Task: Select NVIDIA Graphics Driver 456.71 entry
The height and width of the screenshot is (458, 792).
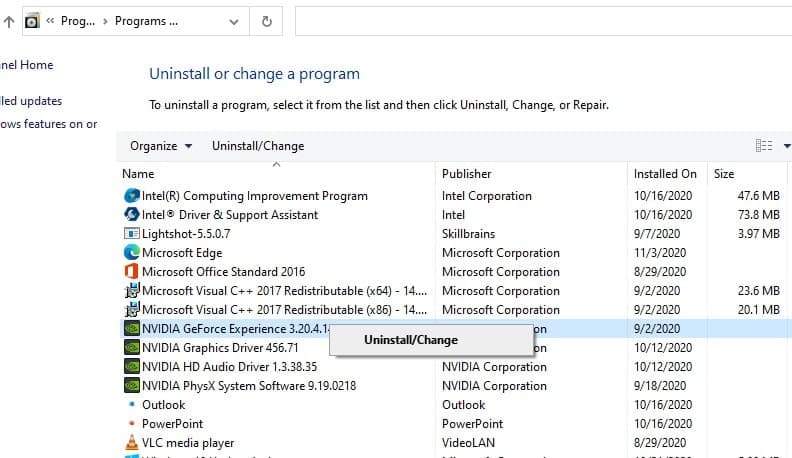Action: click(x=220, y=348)
